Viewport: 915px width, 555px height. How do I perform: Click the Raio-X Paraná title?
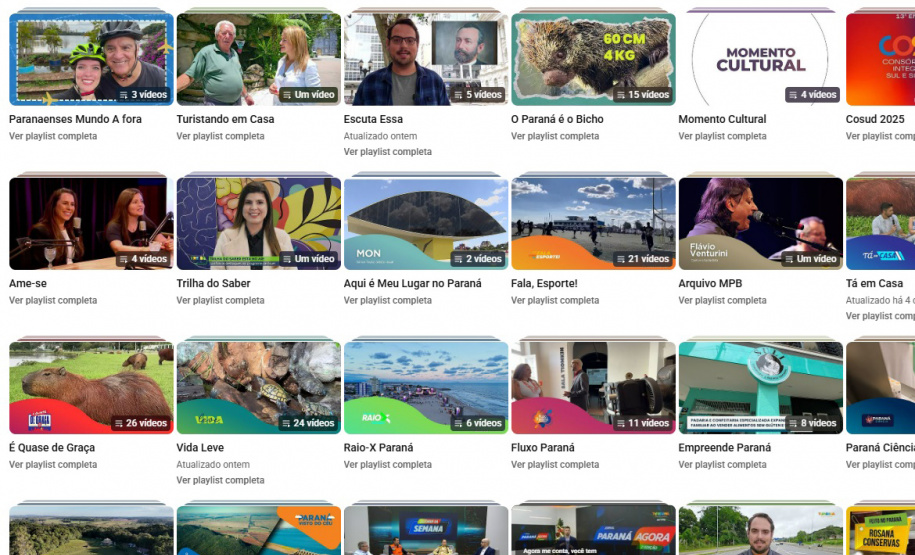click(x=378, y=448)
